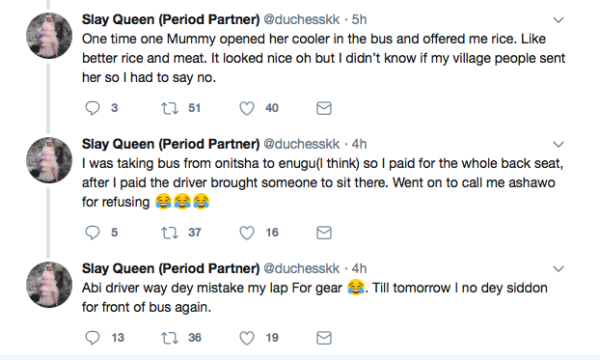This screenshot has width=600, height=360.
Task: Like the tweet about front of bus
Action: (x=247, y=338)
